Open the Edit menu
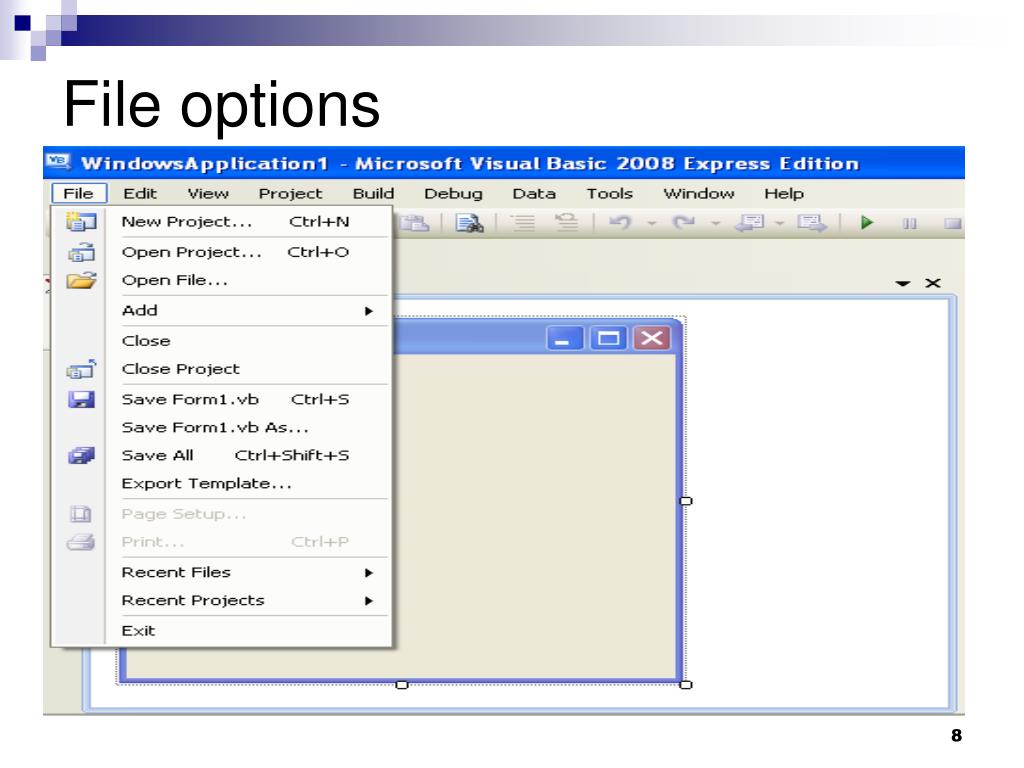1024x768 pixels. pos(140,194)
